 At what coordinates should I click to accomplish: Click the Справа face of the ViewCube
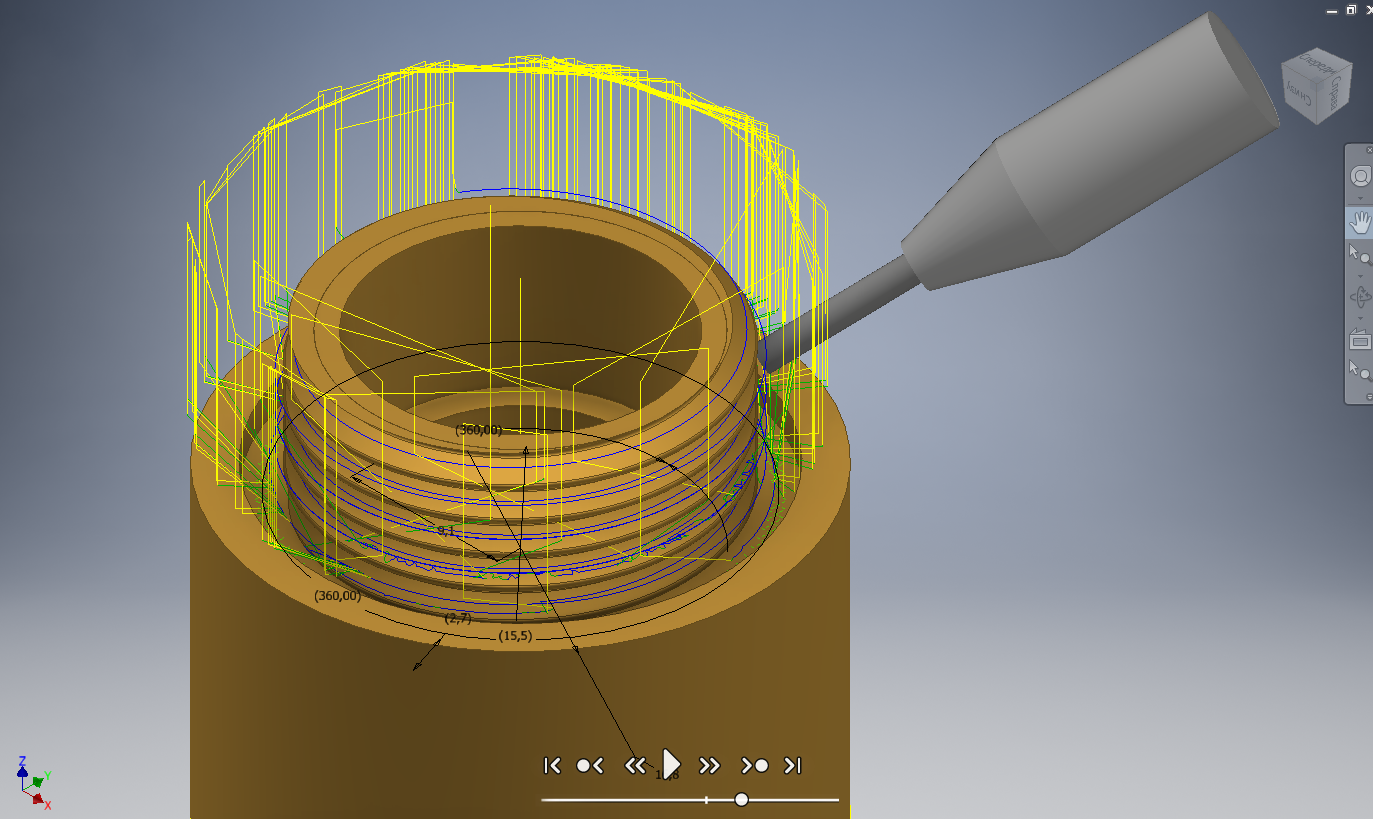[x=1335, y=92]
